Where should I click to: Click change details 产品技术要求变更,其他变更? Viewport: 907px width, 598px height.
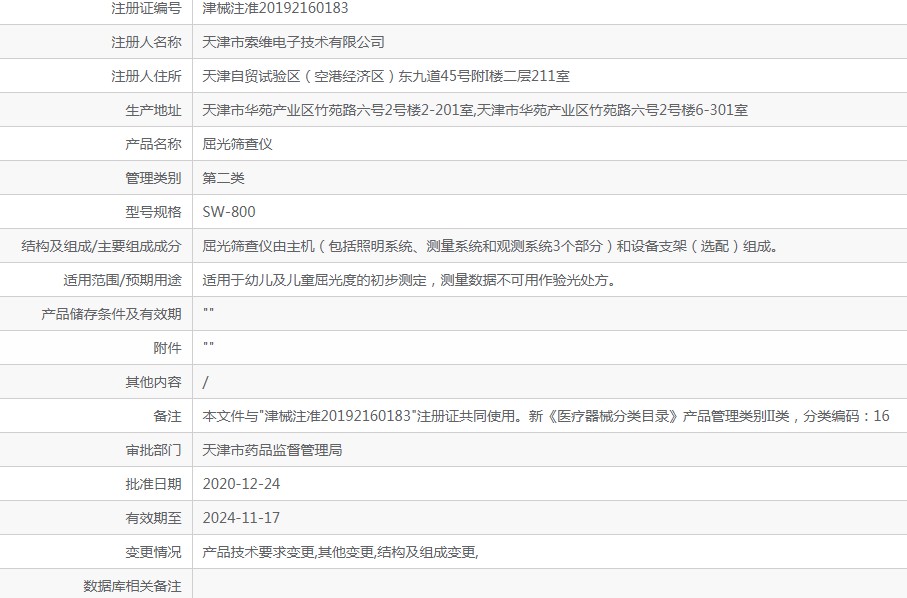point(340,552)
